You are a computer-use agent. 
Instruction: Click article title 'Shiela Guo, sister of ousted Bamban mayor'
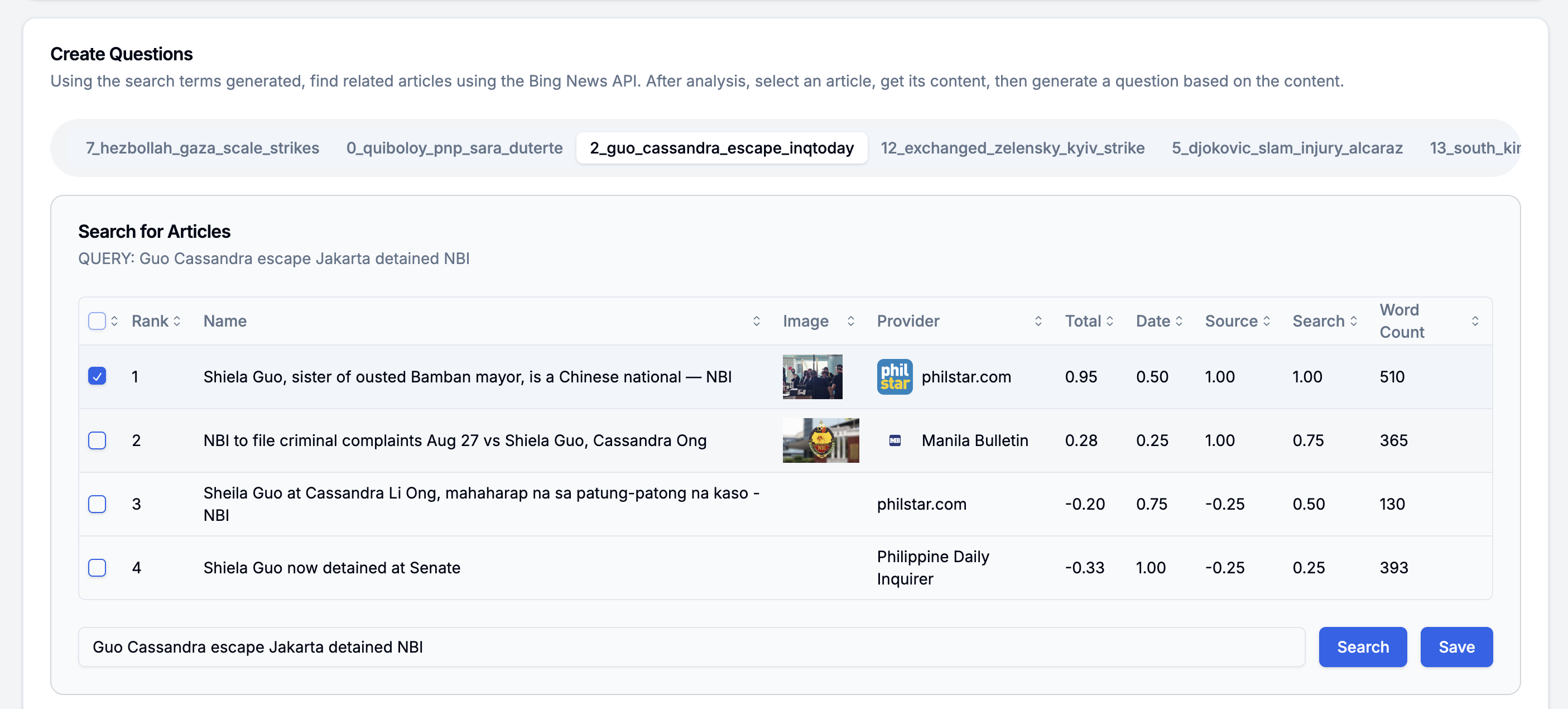tap(467, 376)
